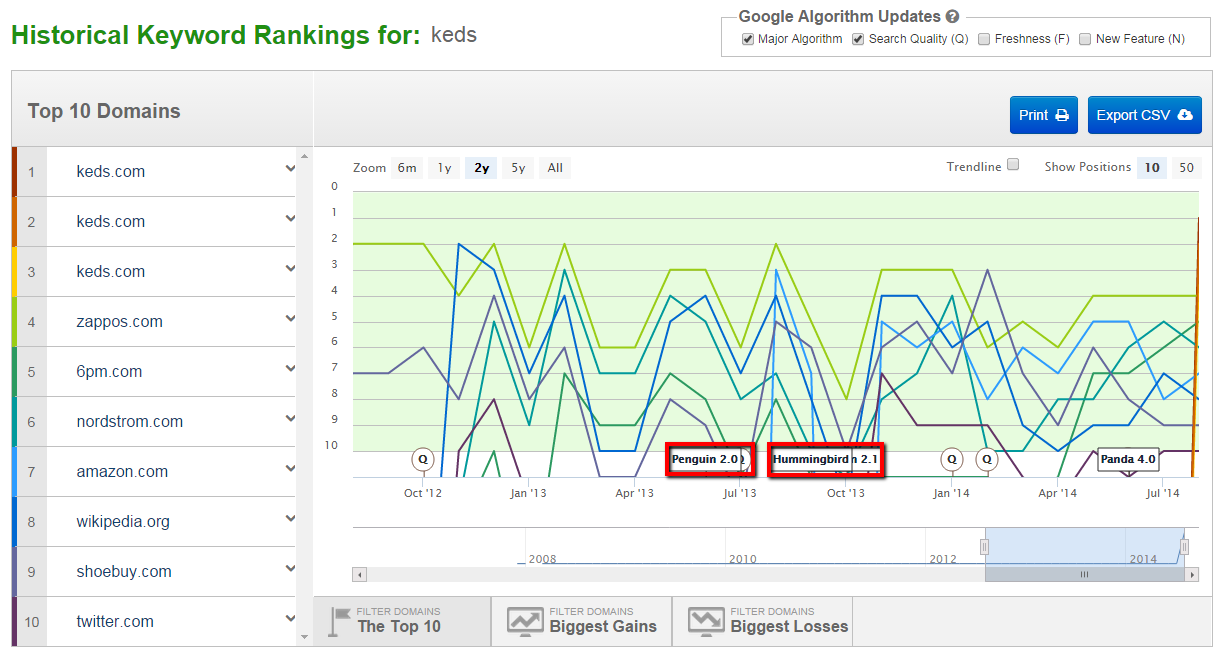The image size is (1229, 656).
Task: Open The Top 10 filter tab
Action: [x=401, y=621]
